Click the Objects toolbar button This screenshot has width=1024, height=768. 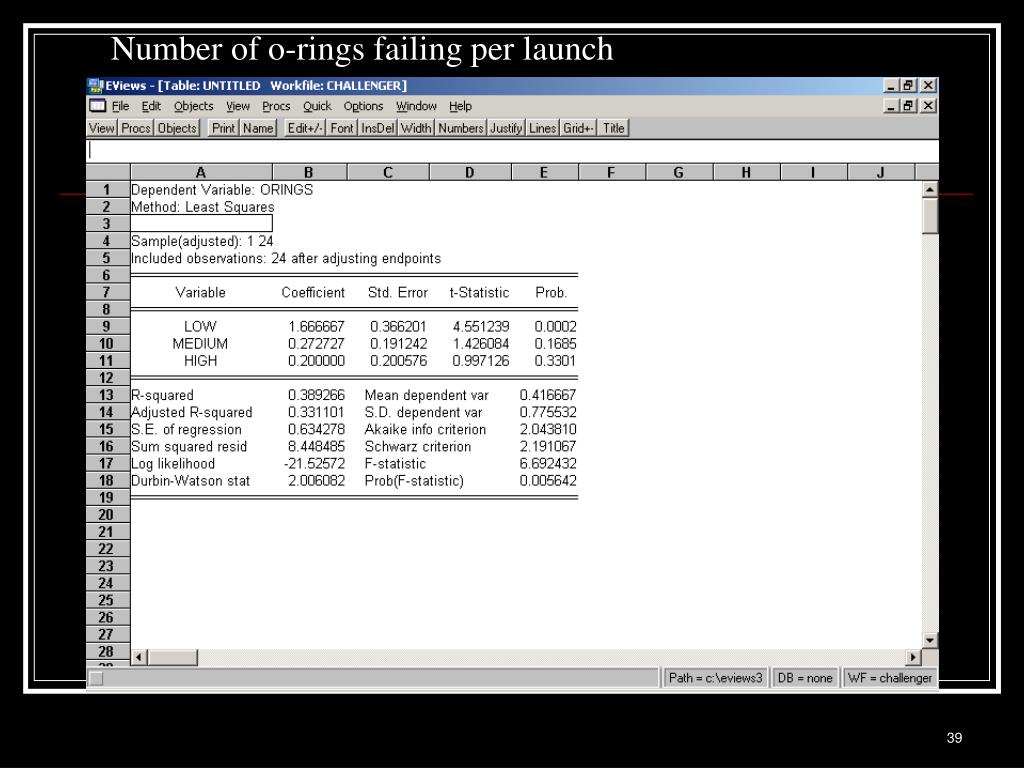(x=177, y=128)
